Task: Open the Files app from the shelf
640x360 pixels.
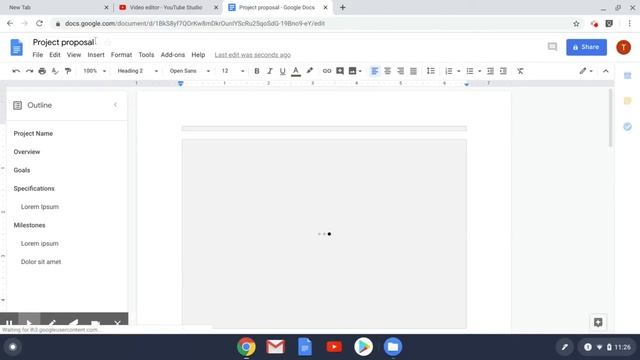Action: tap(393, 347)
